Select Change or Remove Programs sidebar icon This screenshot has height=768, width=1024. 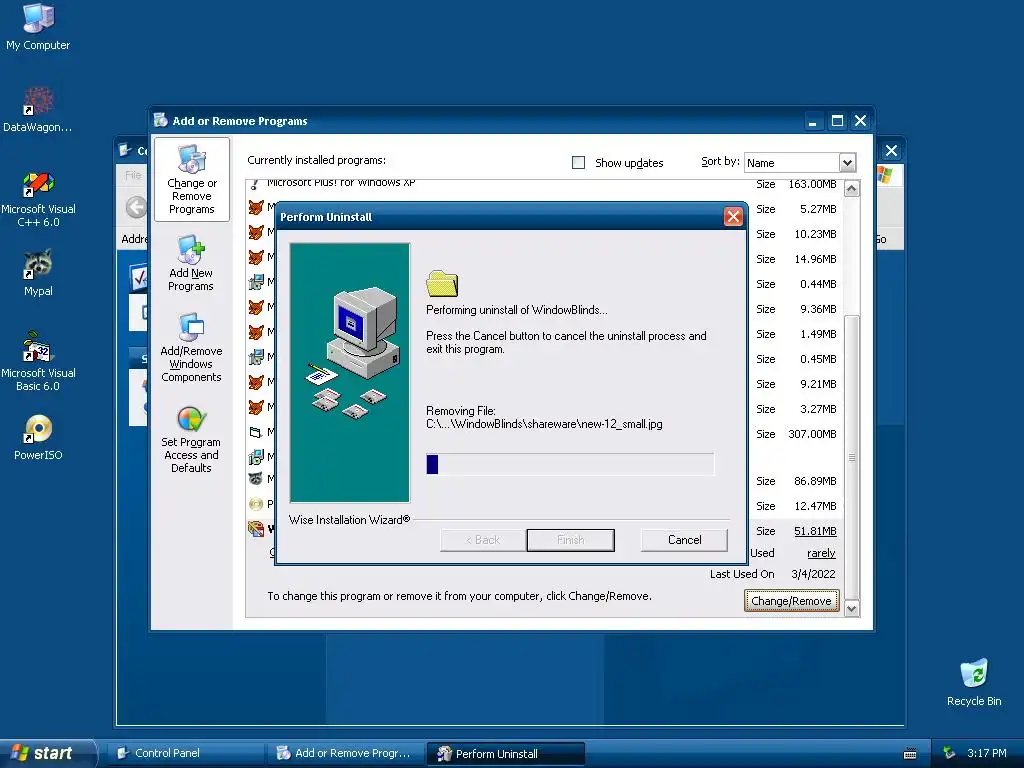tap(191, 180)
